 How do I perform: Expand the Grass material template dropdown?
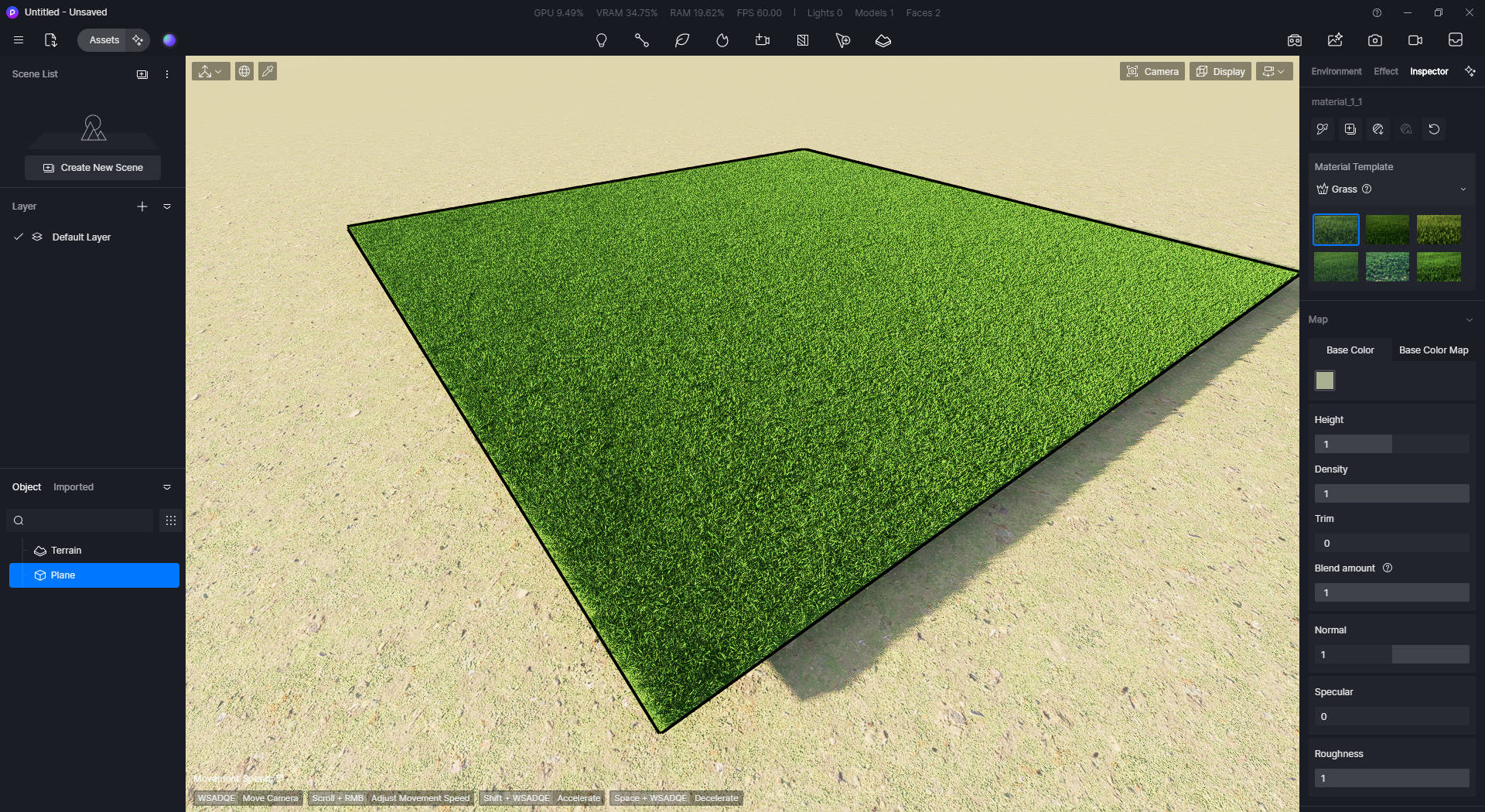[1463, 189]
